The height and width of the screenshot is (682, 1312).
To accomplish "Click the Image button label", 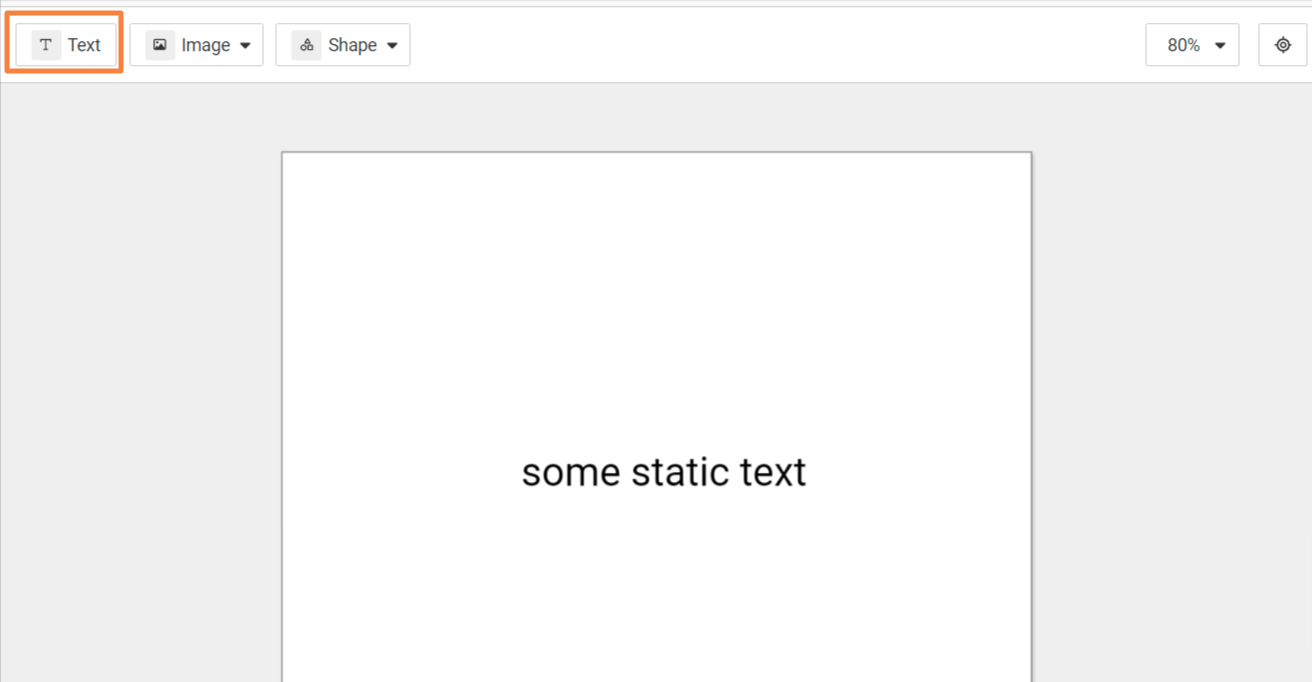I will [x=205, y=45].
